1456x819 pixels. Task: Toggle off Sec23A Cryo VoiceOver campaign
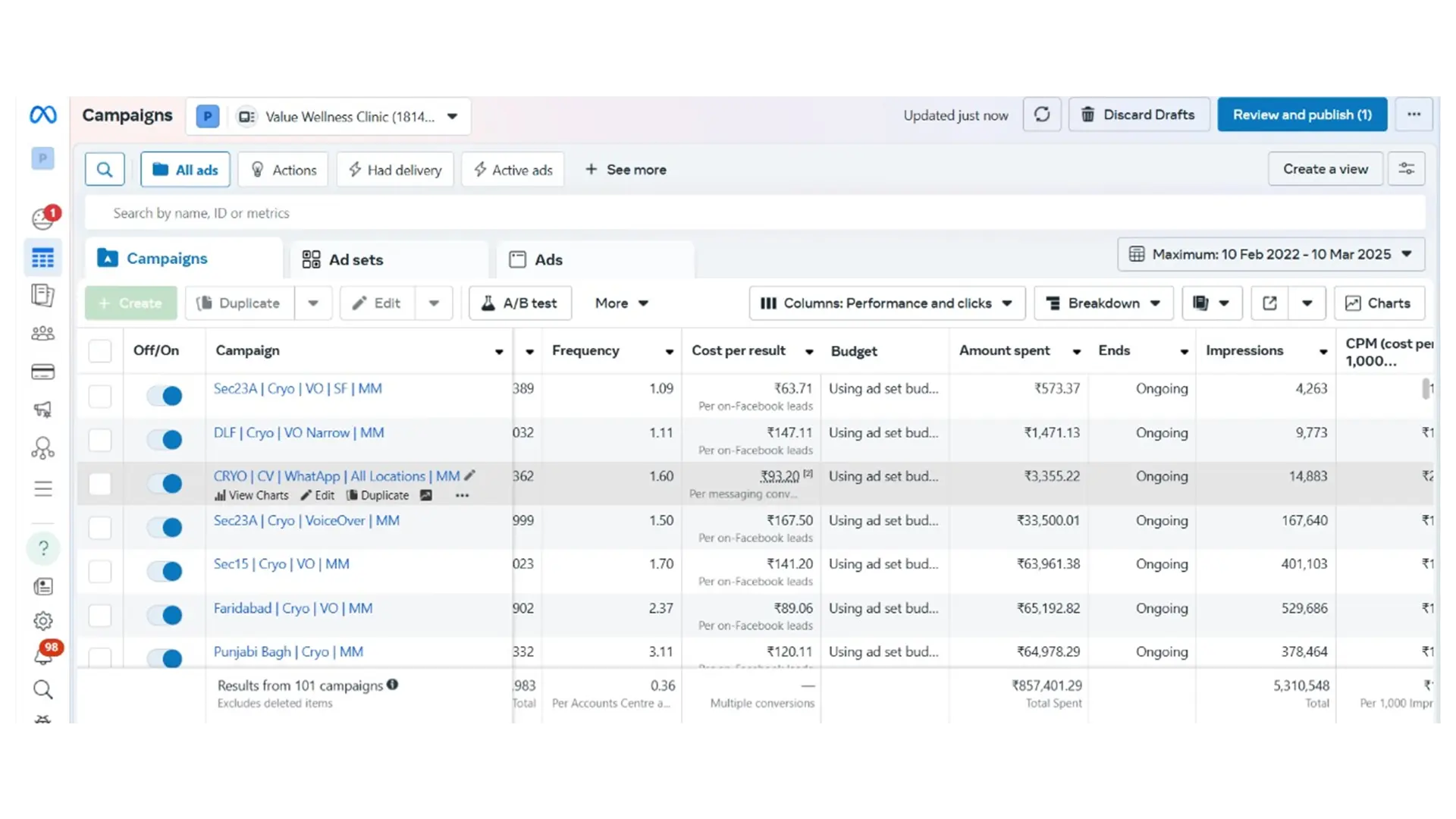(165, 527)
